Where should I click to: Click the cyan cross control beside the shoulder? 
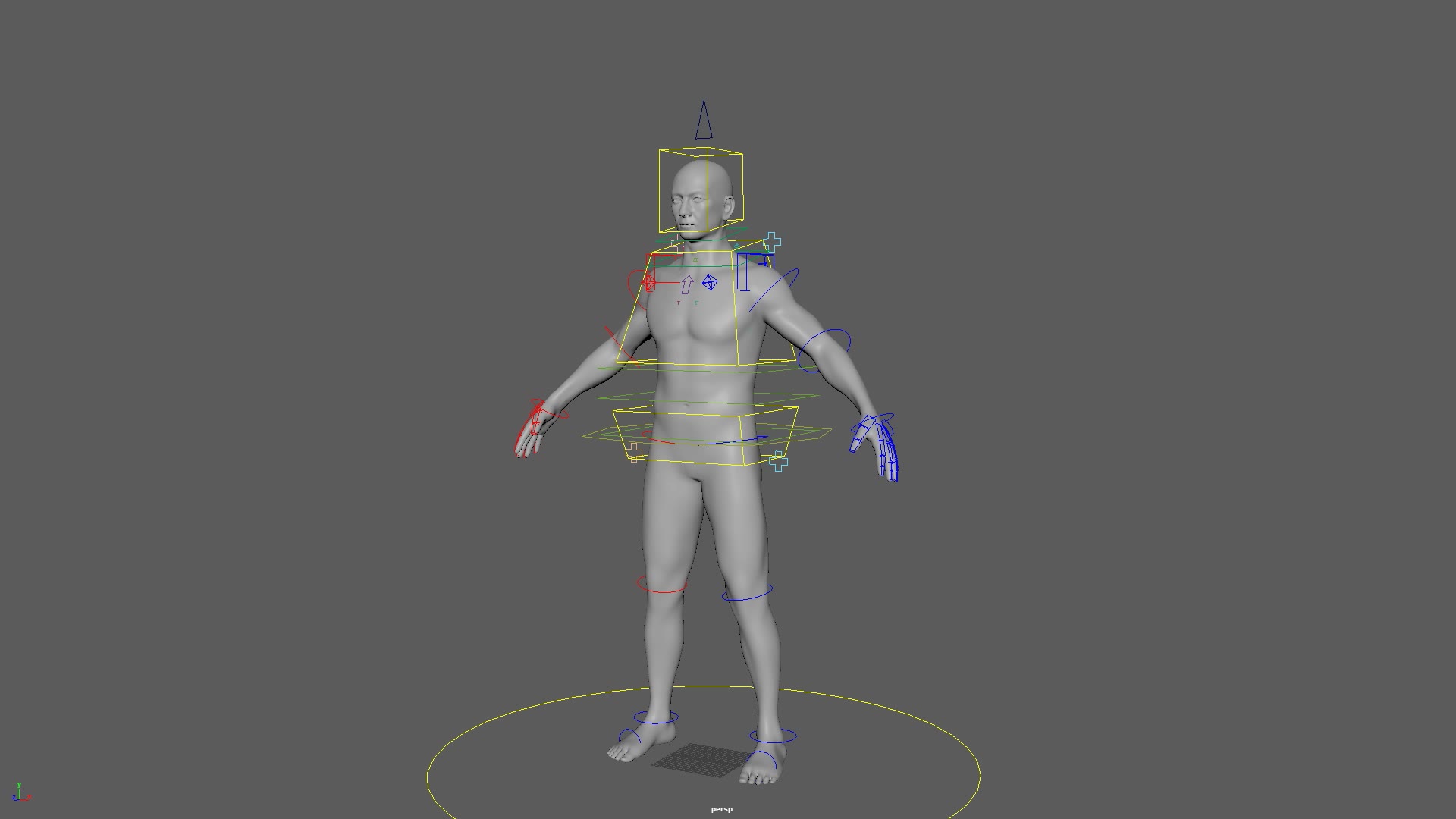point(772,243)
